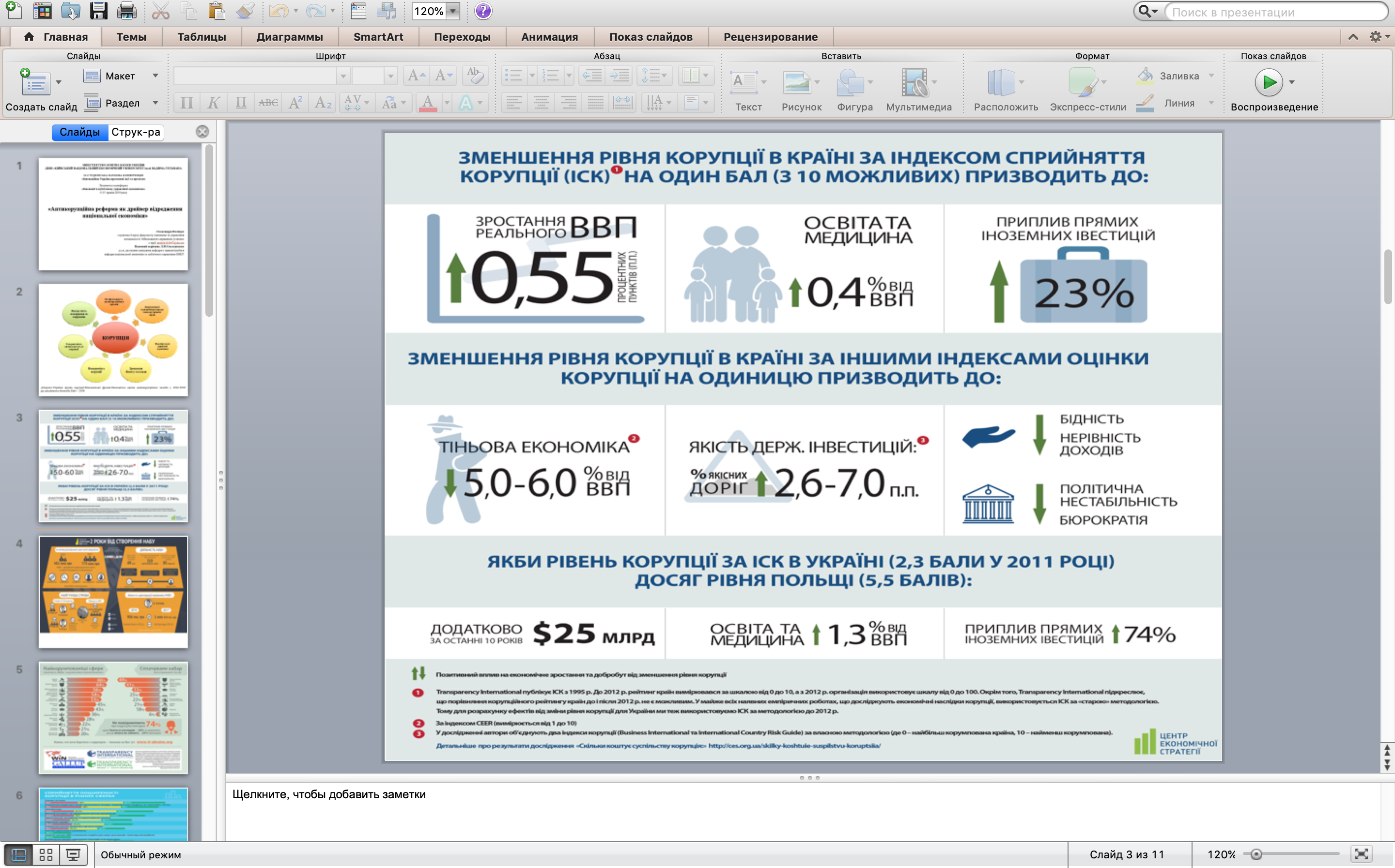This screenshot has height=868, width=1395.
Task: Click the Save floppy disk icon
Action: pos(98,10)
